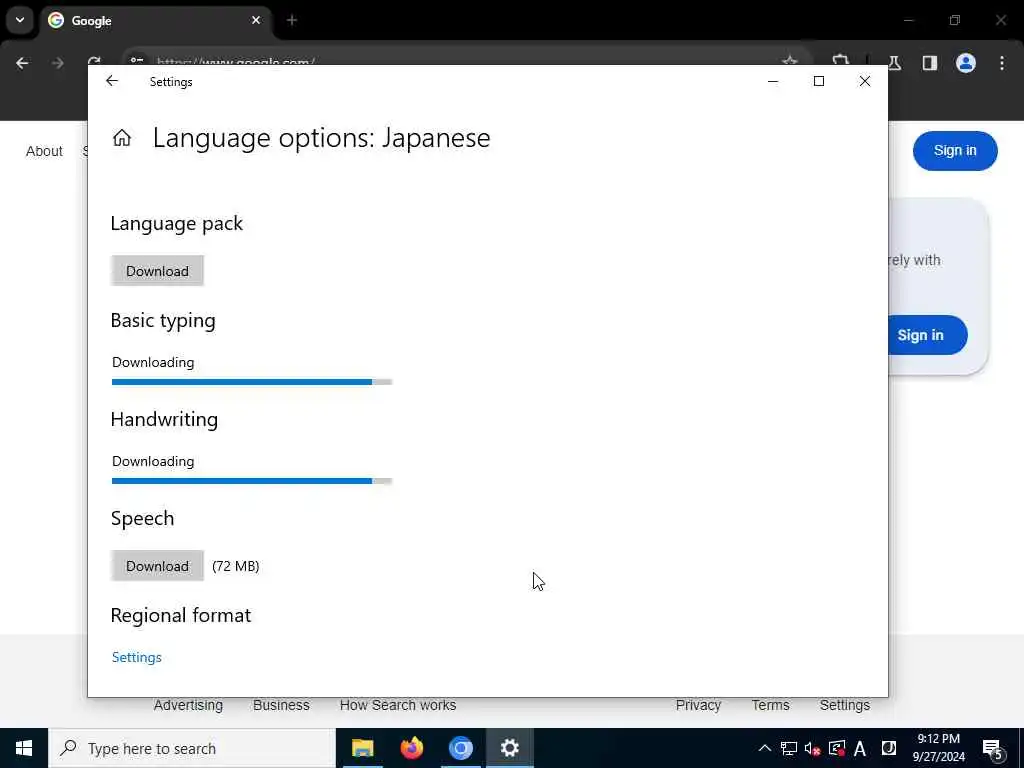Open Regional format Settings link
1024x768 pixels.
pyautogui.click(x=136, y=658)
